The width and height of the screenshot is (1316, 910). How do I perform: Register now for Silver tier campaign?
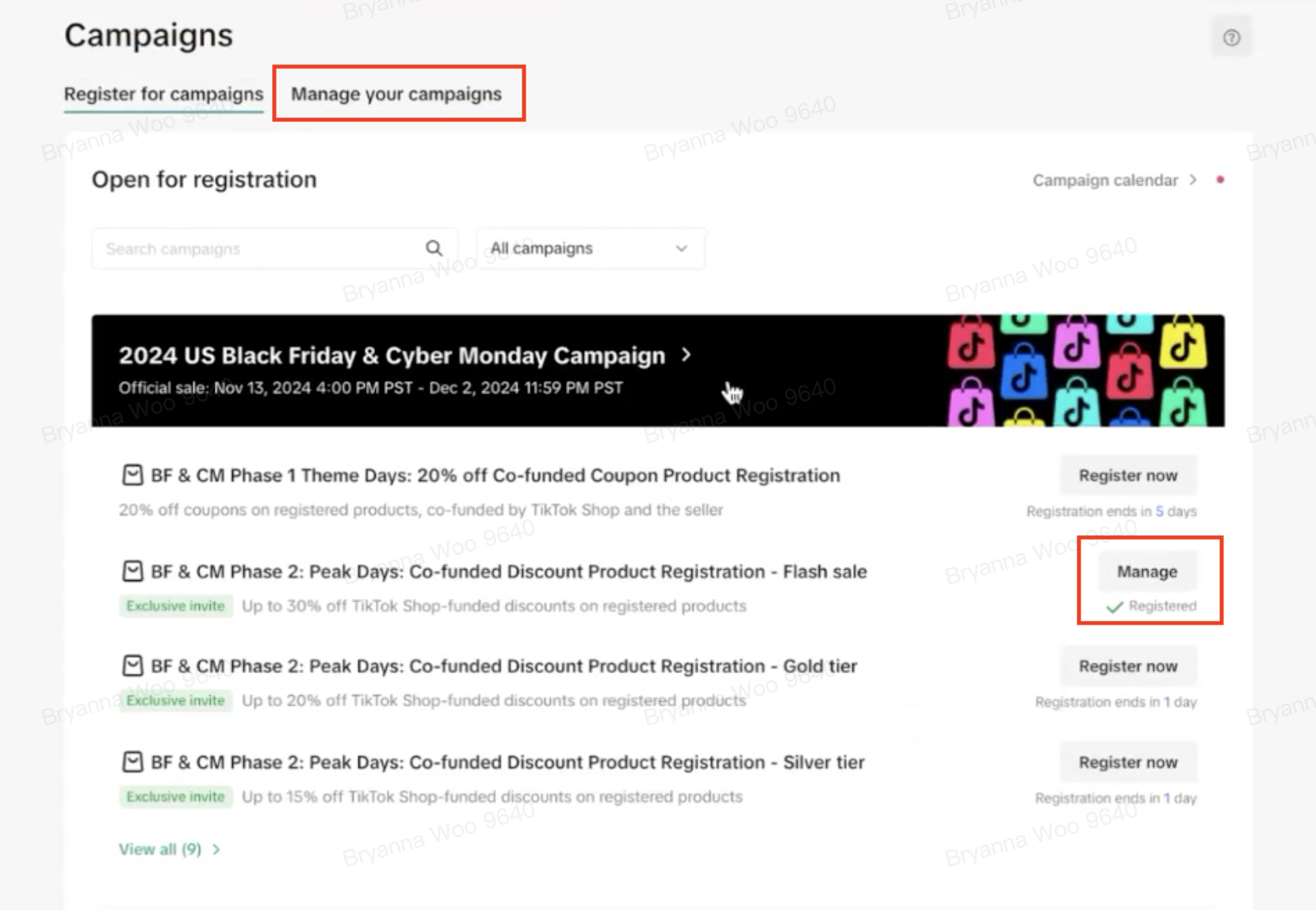point(1127,762)
